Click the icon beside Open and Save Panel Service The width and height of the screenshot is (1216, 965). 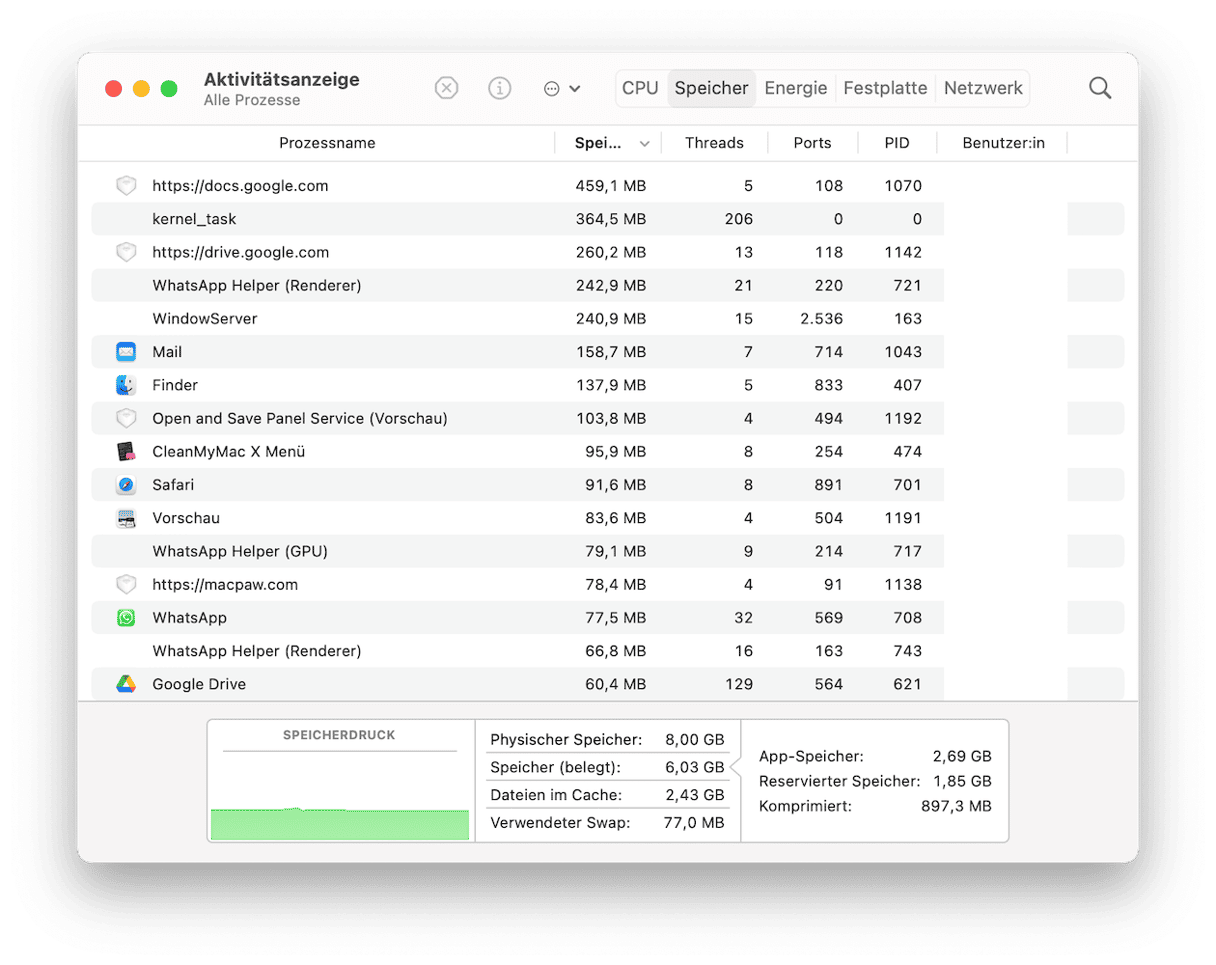pos(125,418)
